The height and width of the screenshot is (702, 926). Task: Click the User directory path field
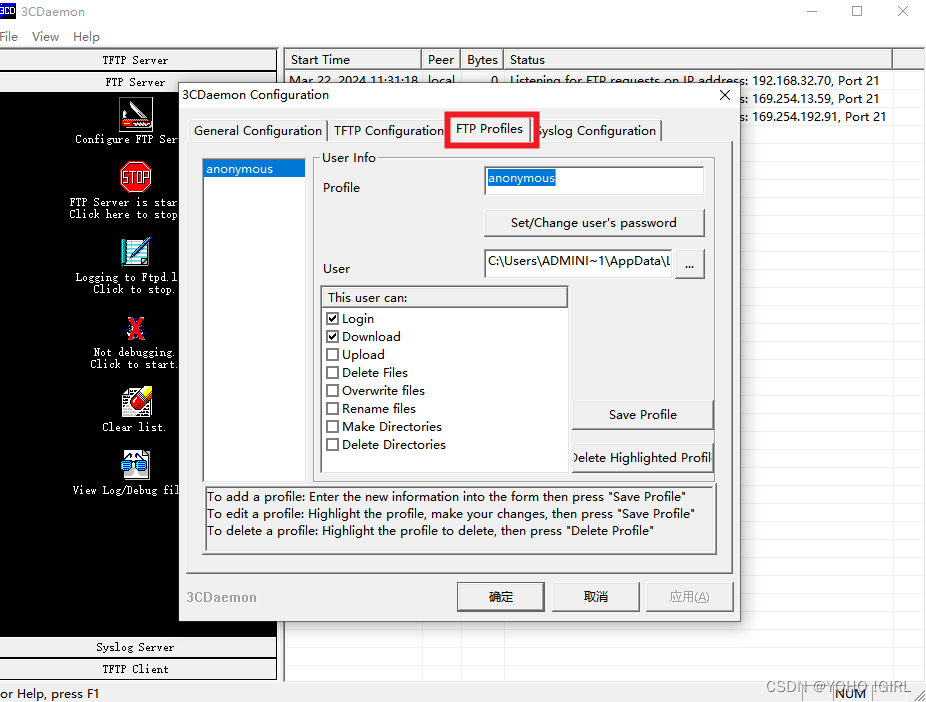click(x=578, y=263)
